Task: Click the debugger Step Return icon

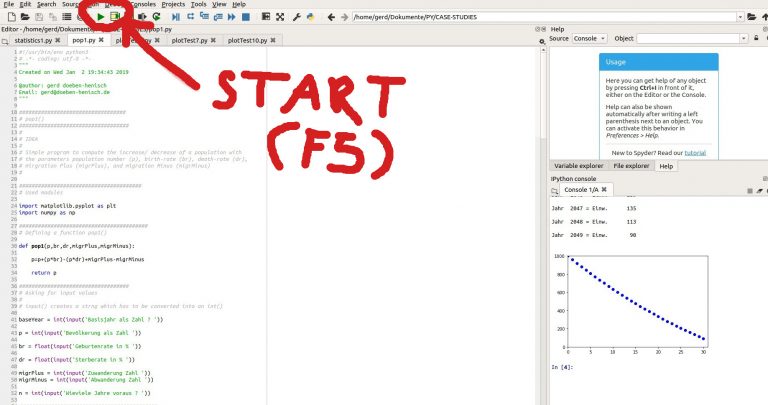Action: tap(218, 17)
